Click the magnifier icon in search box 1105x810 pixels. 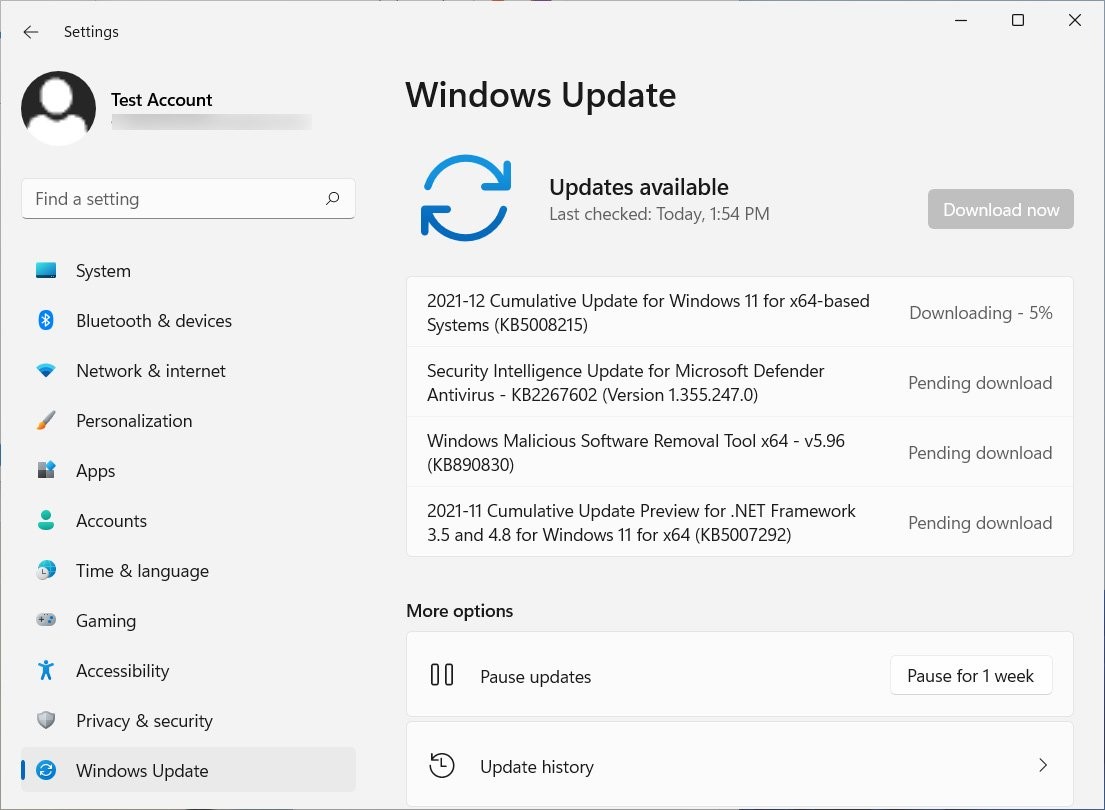pyautogui.click(x=333, y=199)
